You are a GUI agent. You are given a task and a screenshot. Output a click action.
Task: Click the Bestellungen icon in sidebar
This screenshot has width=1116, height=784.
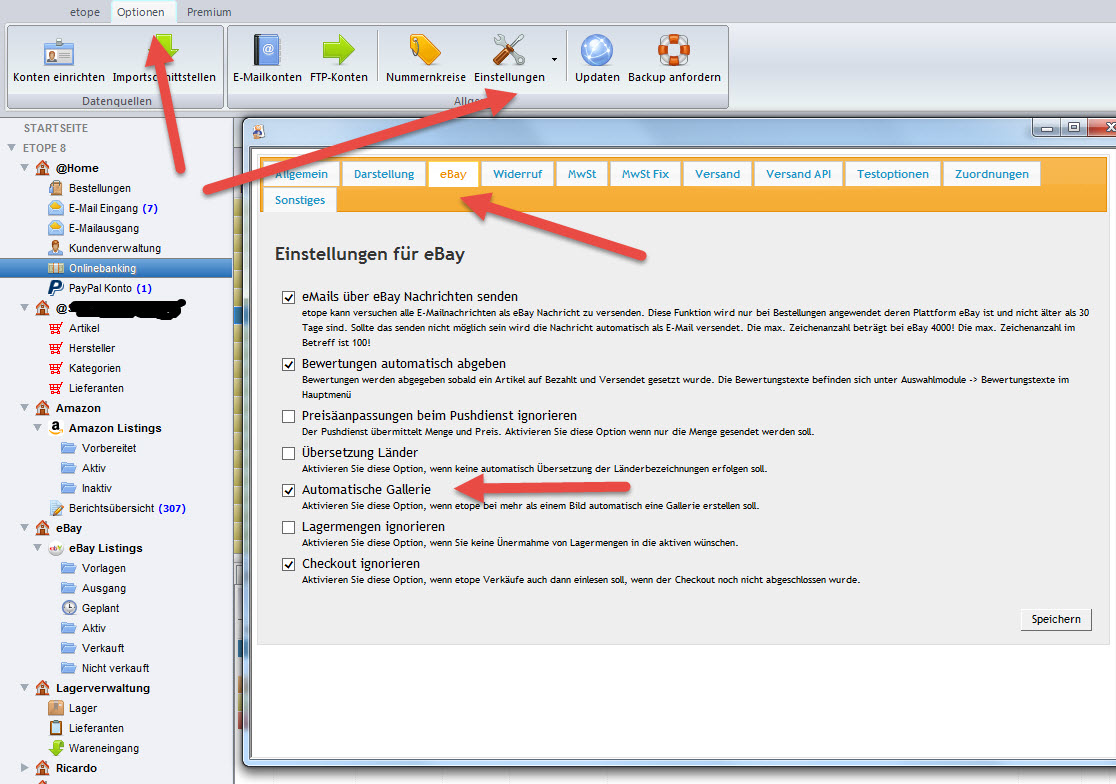click(x=56, y=188)
